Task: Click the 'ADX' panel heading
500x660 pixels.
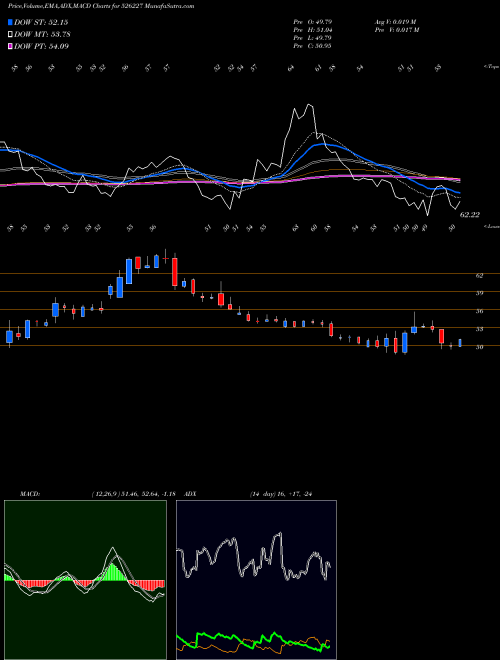Action: tap(190, 494)
